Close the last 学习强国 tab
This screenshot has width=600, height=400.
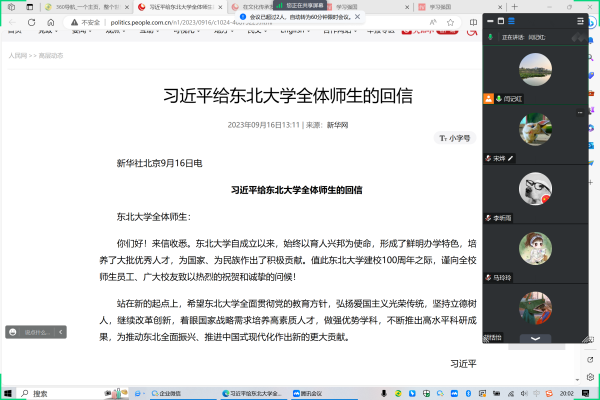pyautogui.click(x=500, y=7)
